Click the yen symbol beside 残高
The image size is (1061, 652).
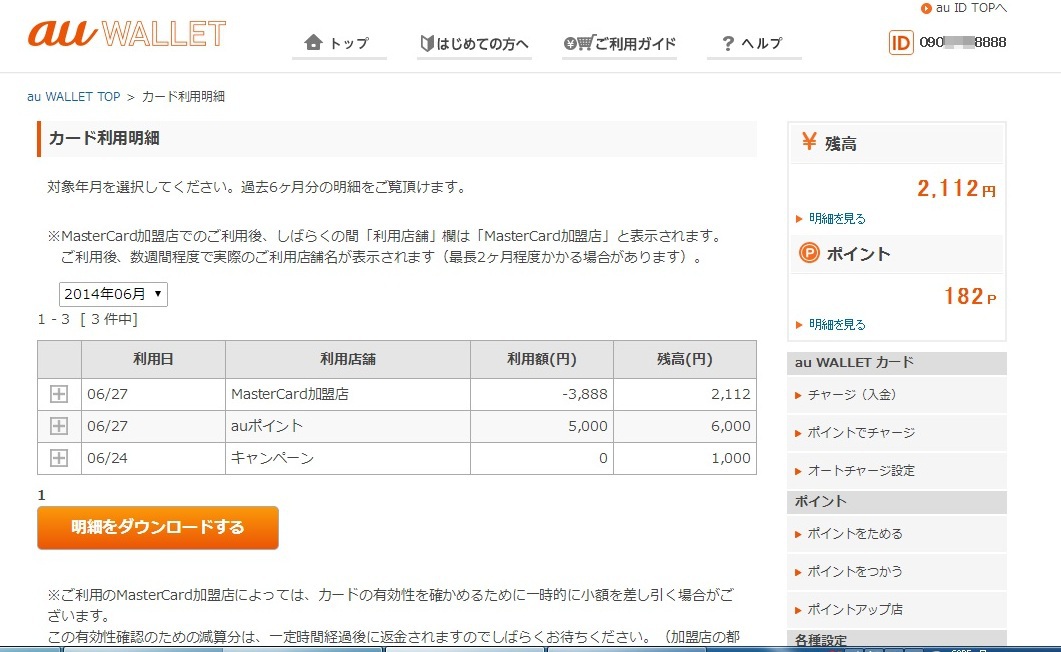tap(809, 141)
